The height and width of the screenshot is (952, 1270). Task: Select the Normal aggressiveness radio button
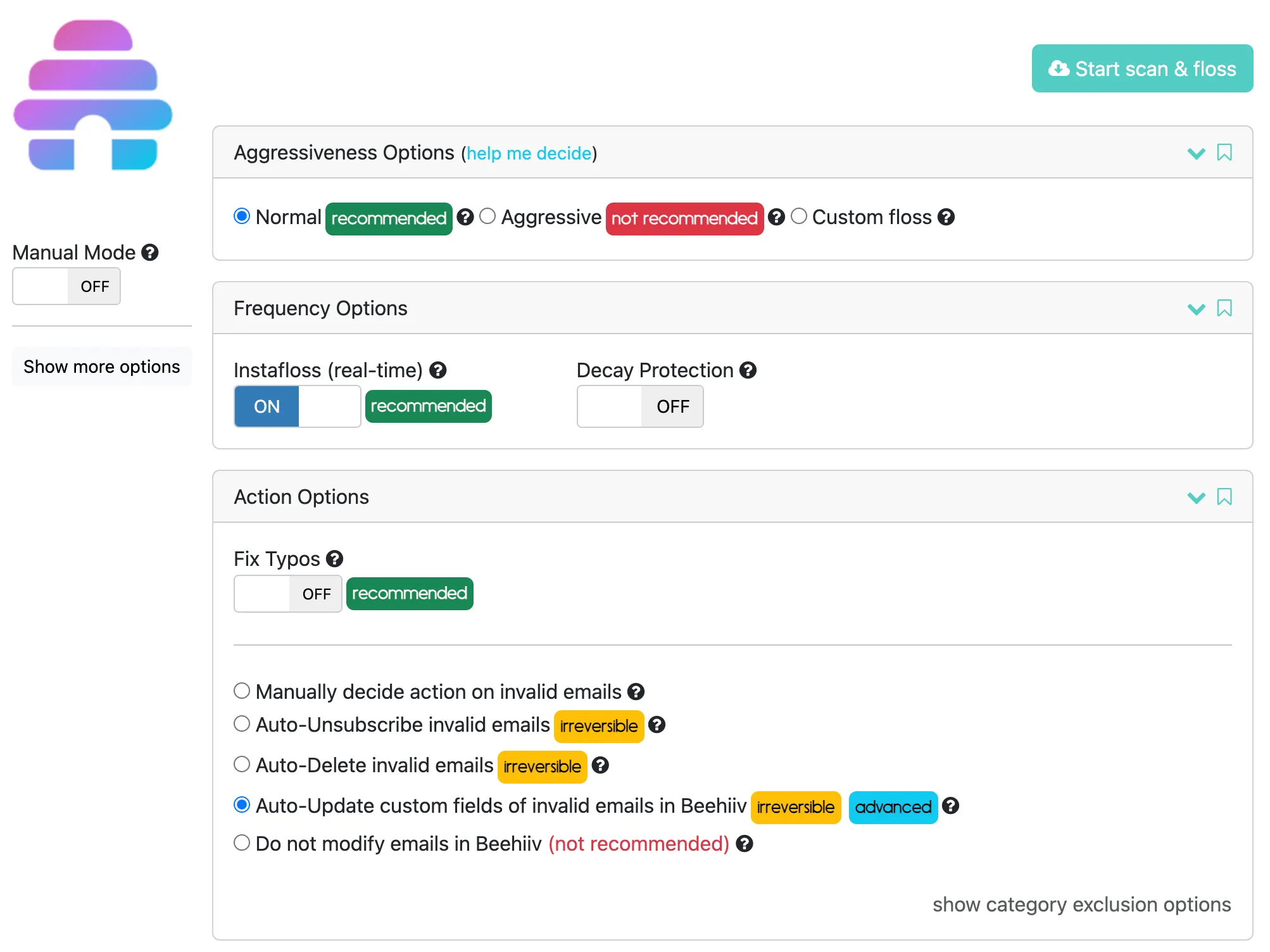click(242, 216)
